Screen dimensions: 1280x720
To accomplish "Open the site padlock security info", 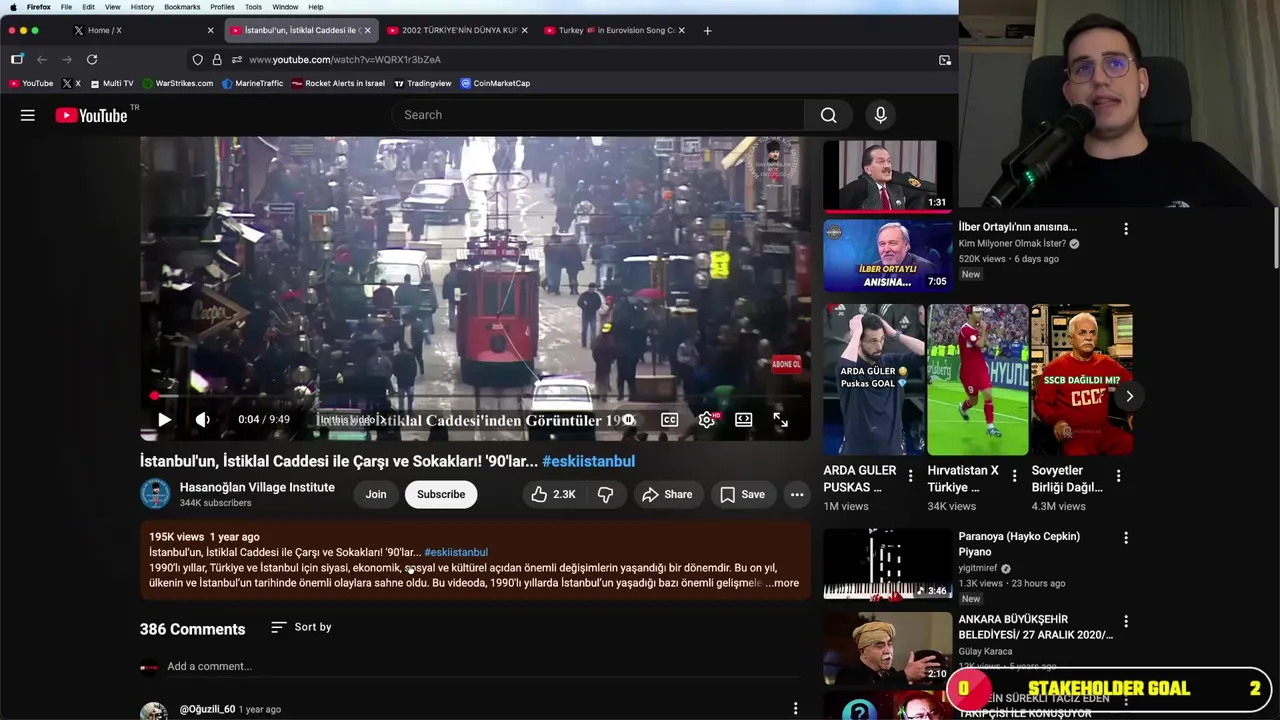I will tap(217, 60).
